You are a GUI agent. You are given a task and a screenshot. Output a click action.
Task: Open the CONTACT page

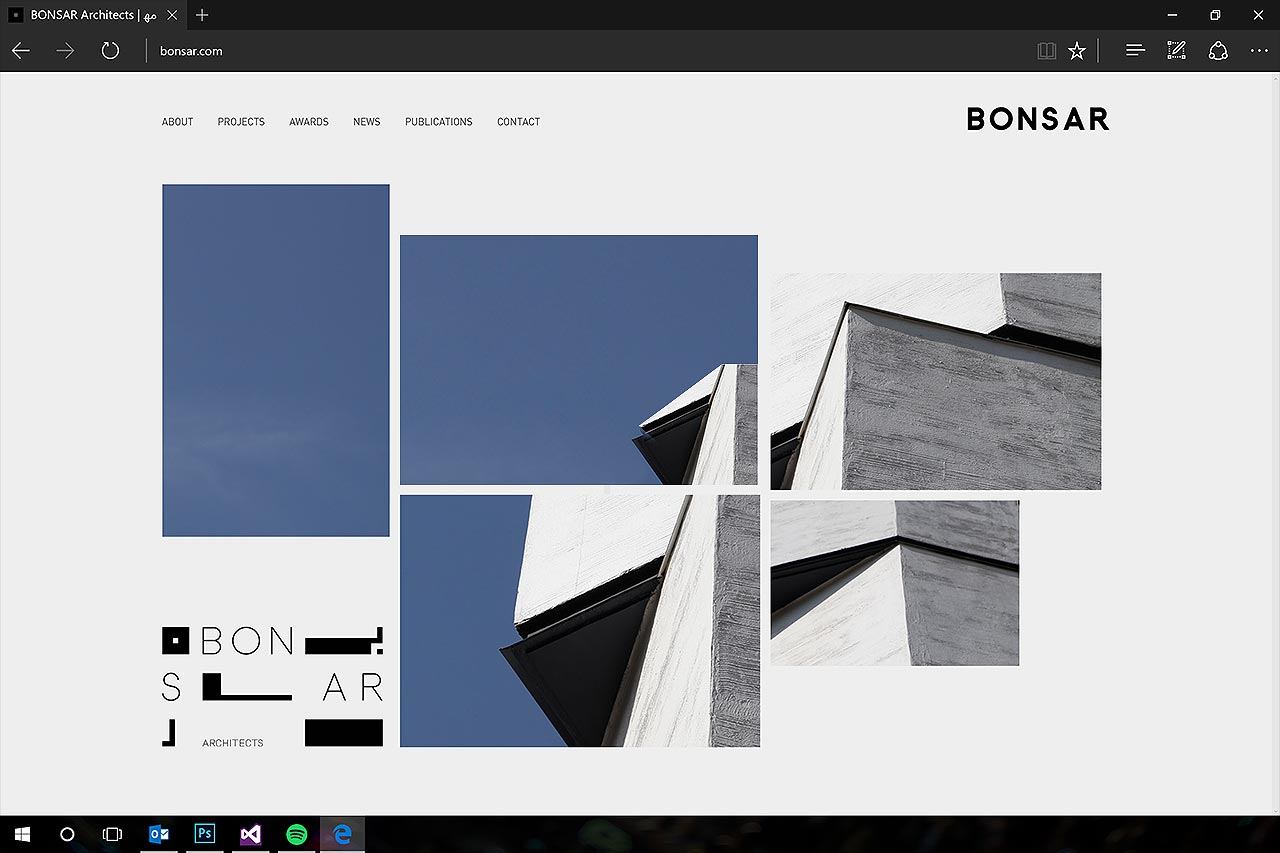click(519, 122)
